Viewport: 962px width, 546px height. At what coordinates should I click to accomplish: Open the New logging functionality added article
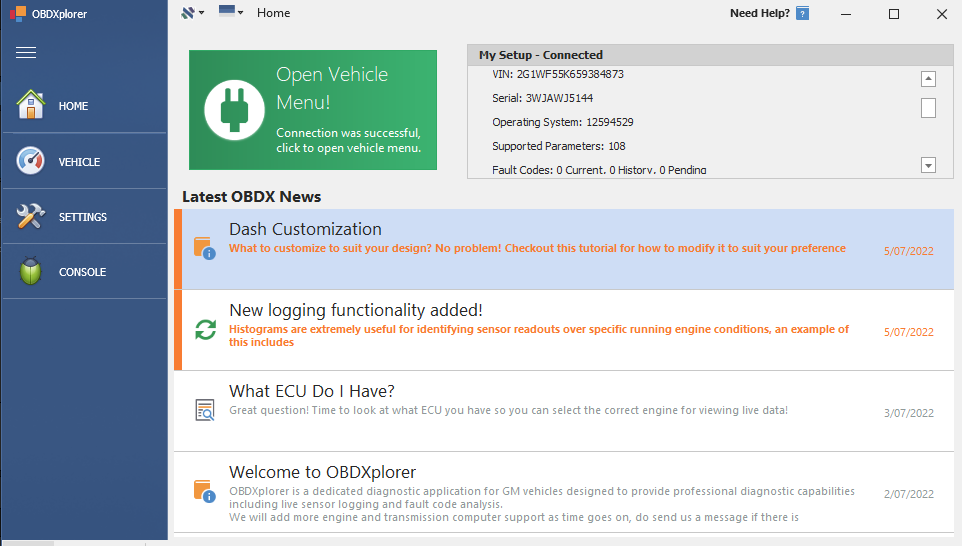click(564, 330)
